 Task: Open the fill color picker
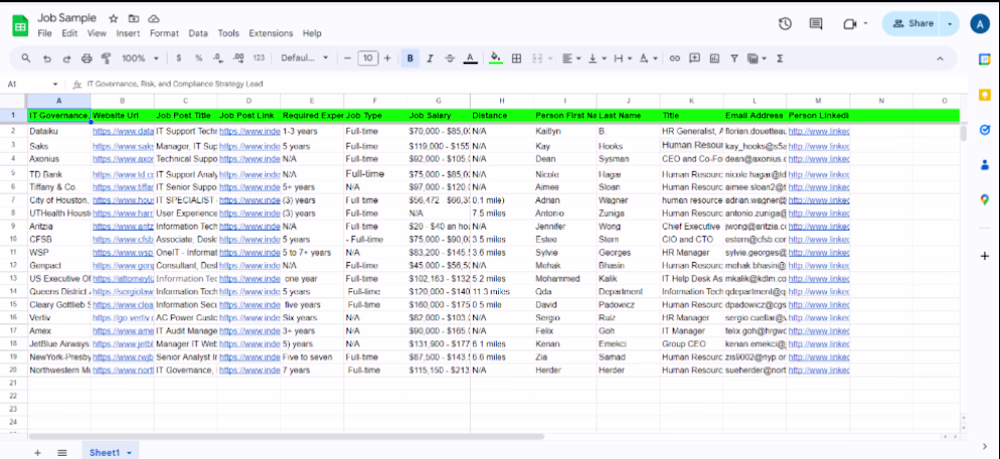click(496, 58)
